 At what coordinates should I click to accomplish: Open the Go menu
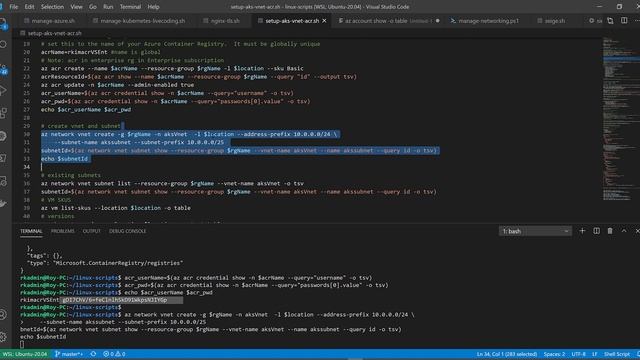[x=93, y=7]
